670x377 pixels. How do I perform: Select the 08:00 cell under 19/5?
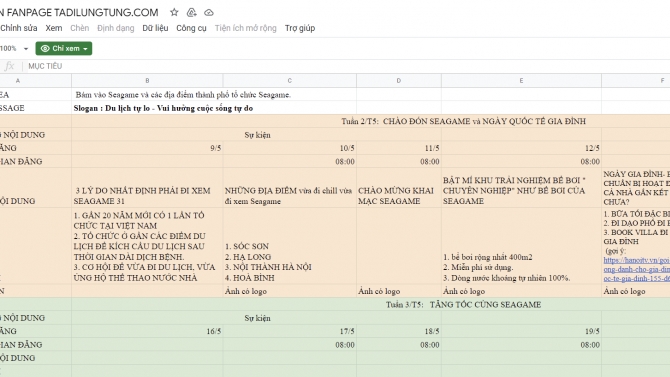pos(521,345)
